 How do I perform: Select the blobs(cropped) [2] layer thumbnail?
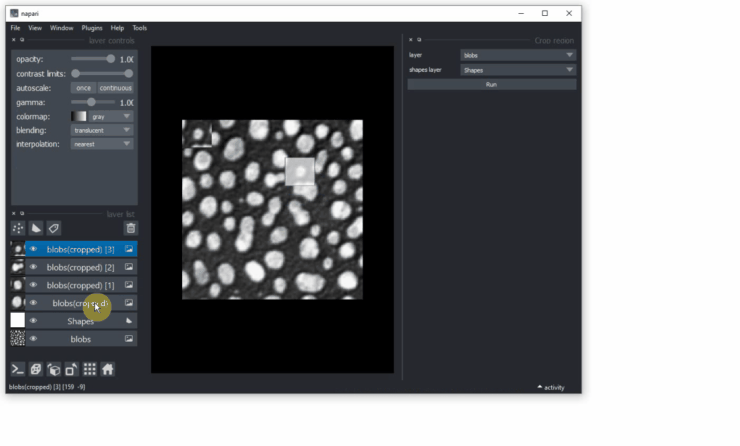(x=17, y=267)
